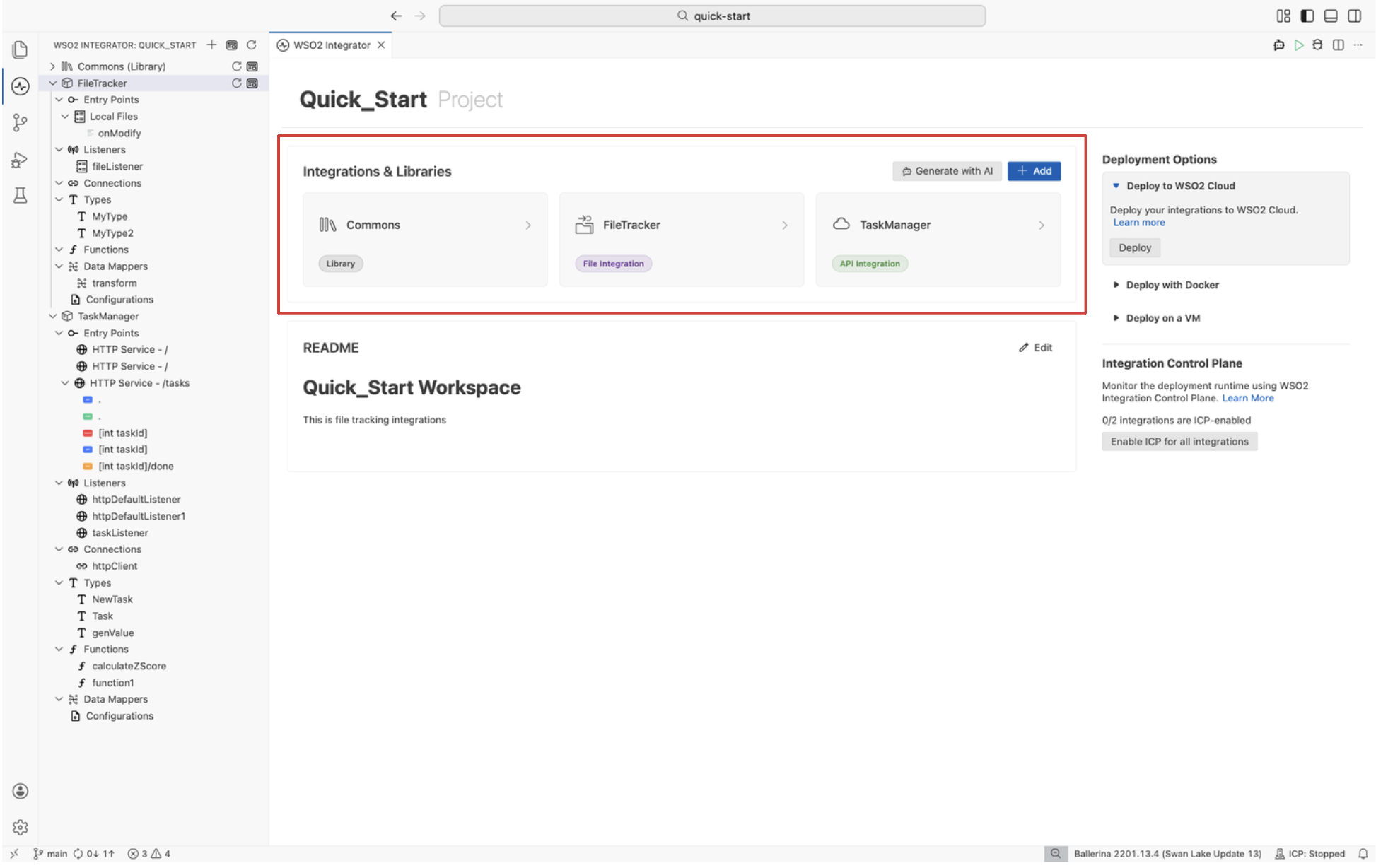The width and height of the screenshot is (1376, 868).
Task: Select [int taskId]/done resource
Action: click(x=136, y=467)
